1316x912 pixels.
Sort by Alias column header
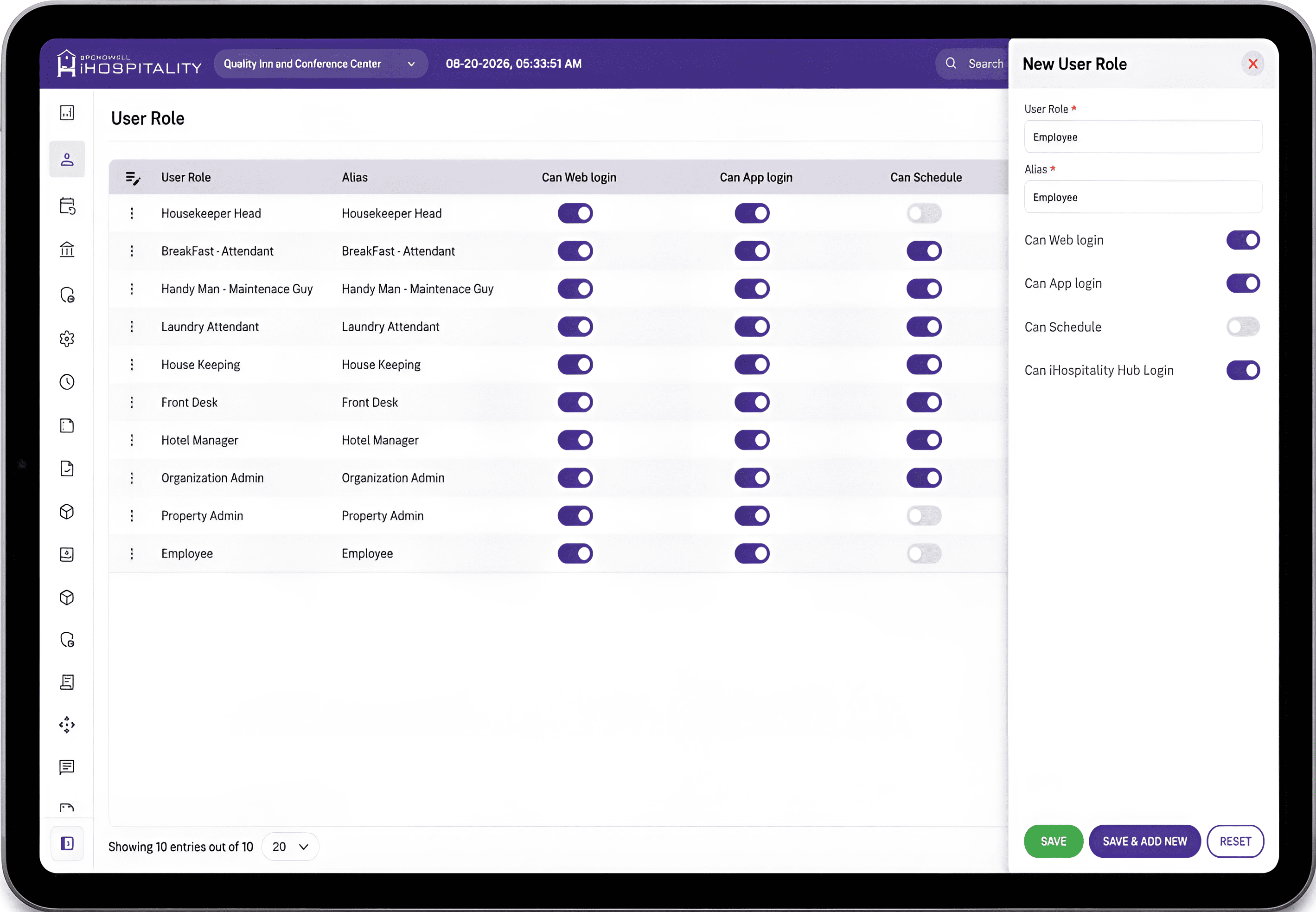click(x=355, y=177)
